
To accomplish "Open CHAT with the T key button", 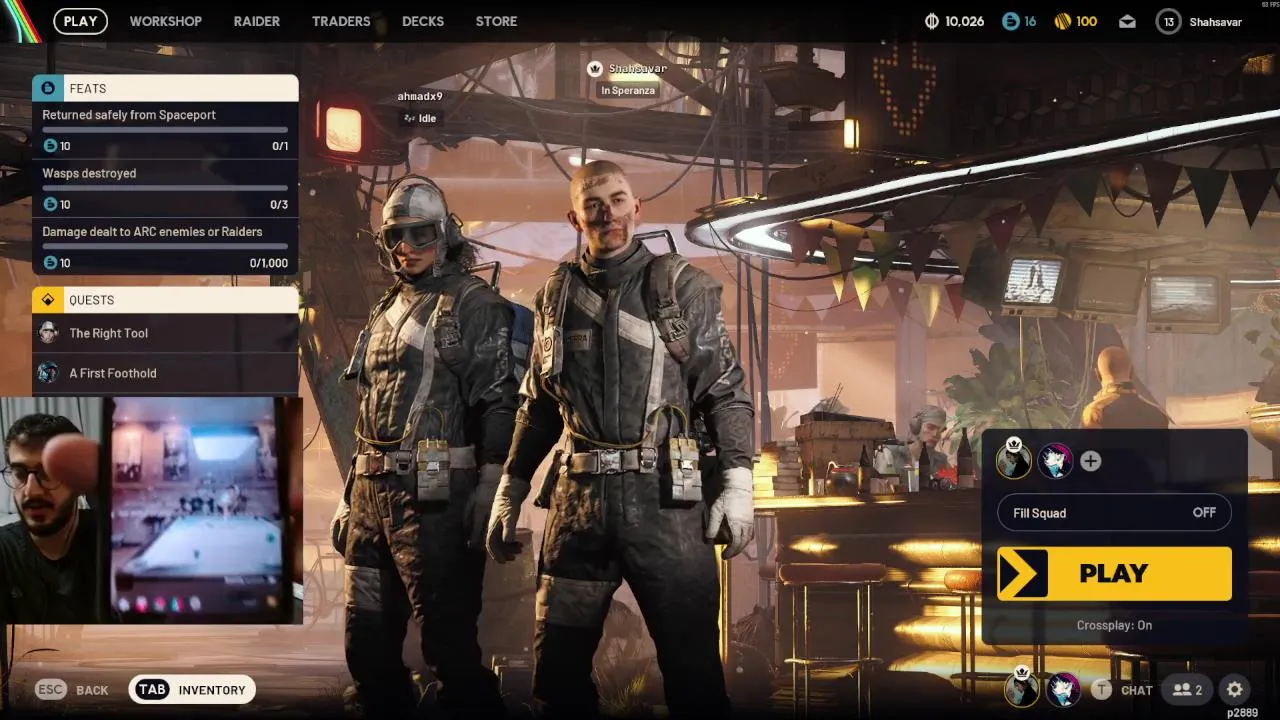I will pos(1122,690).
